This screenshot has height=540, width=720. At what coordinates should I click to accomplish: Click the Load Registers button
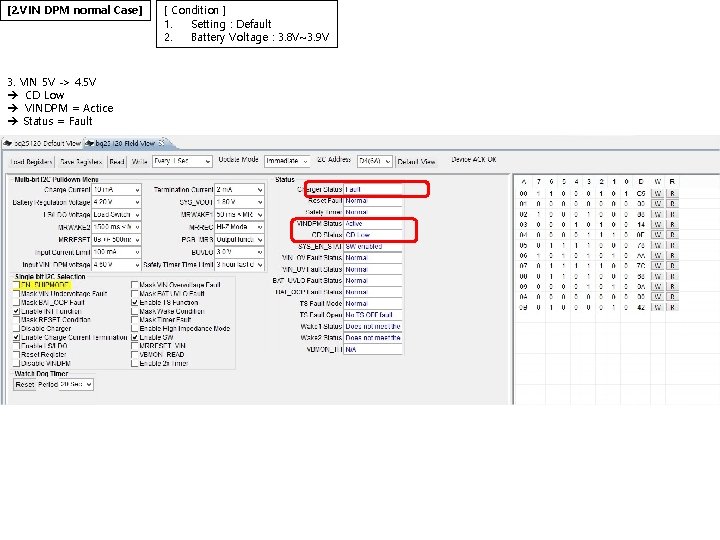coord(31,162)
